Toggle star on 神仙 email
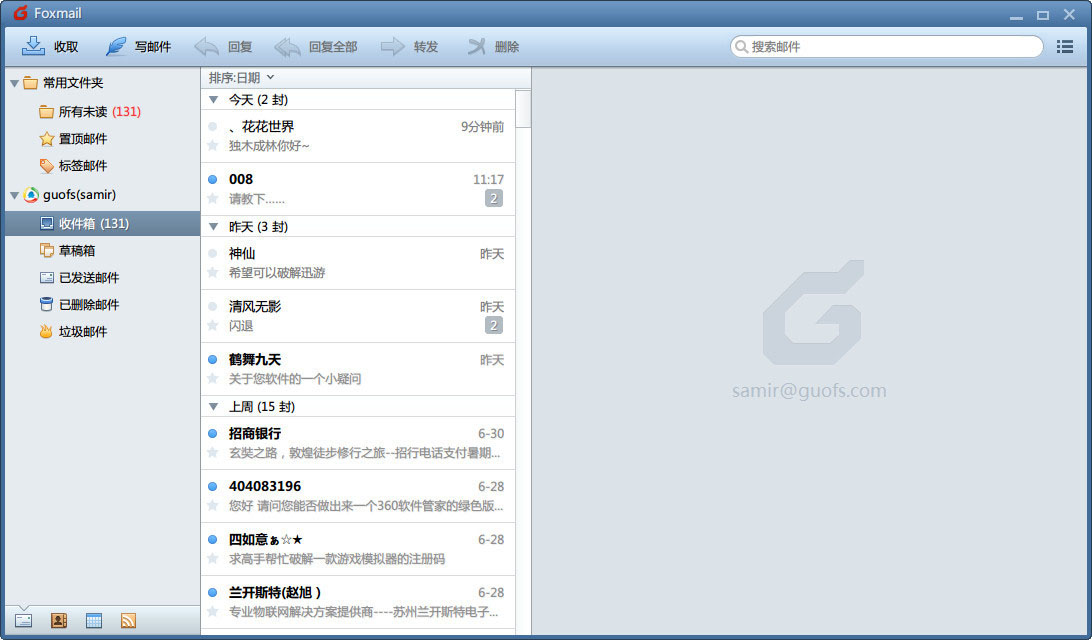The width and height of the screenshot is (1092, 640). click(213, 272)
